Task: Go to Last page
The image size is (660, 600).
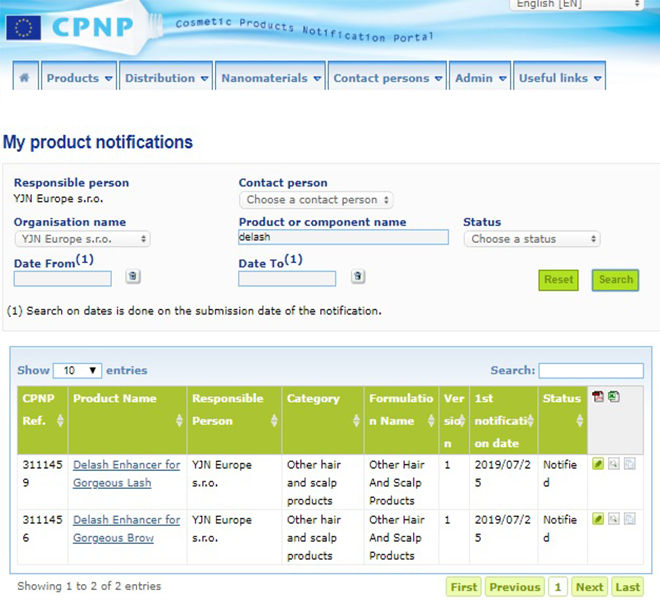Action: pyautogui.click(x=628, y=587)
